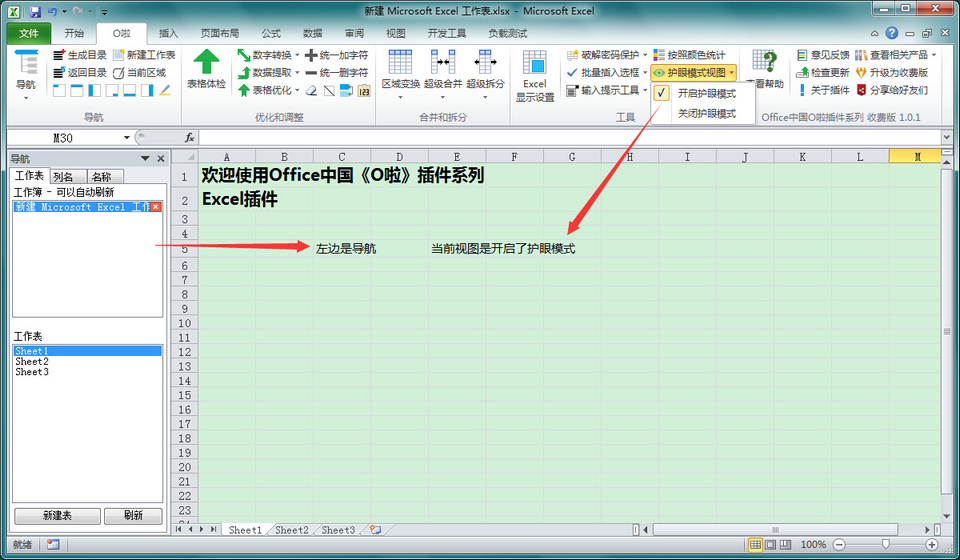This screenshot has height=560, width=960.
Task: Open 超级拆分 dropdown
Action: [x=485, y=98]
